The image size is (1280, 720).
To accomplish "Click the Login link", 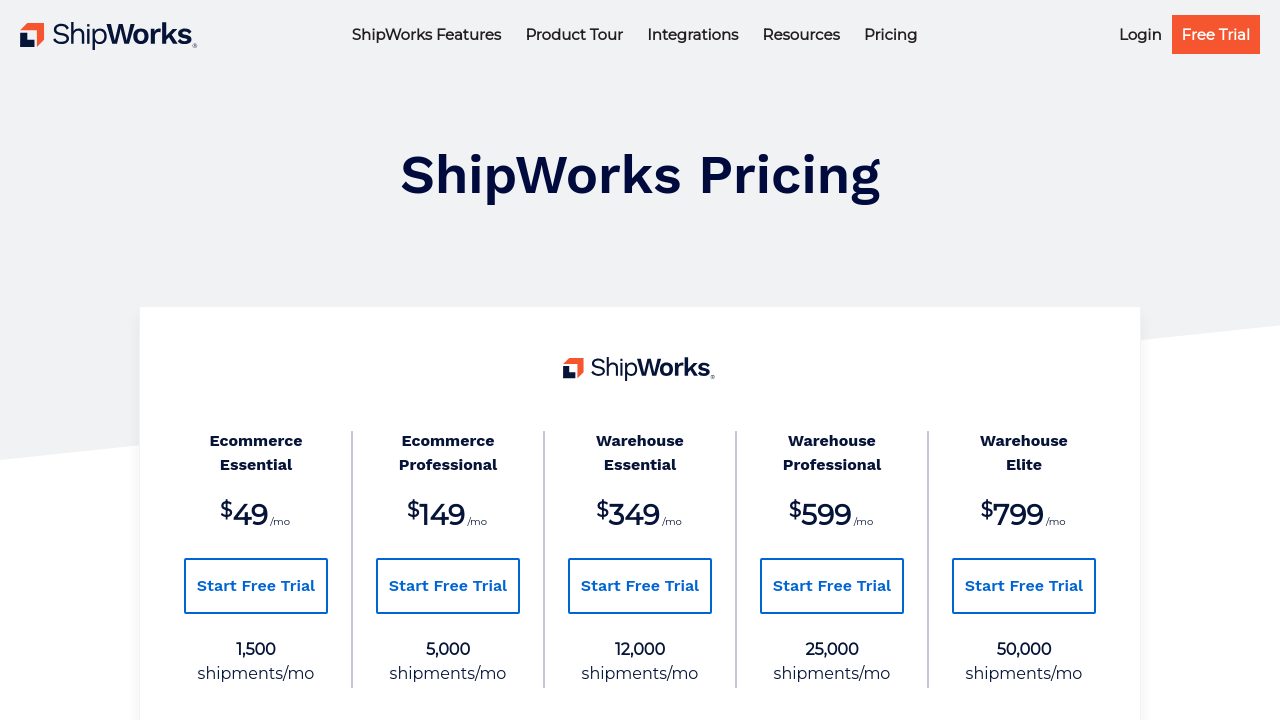I will coord(1140,35).
